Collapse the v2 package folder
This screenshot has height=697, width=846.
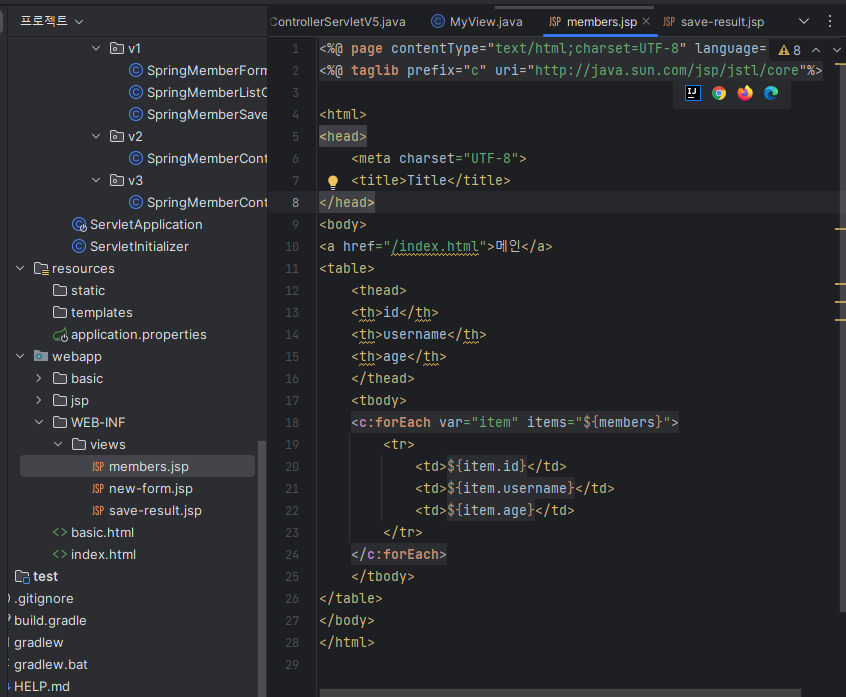coord(96,136)
